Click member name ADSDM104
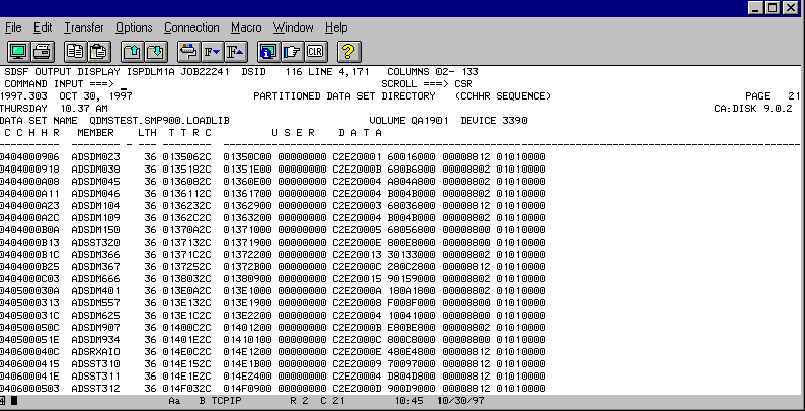The width and height of the screenshot is (805, 411). coord(96,206)
